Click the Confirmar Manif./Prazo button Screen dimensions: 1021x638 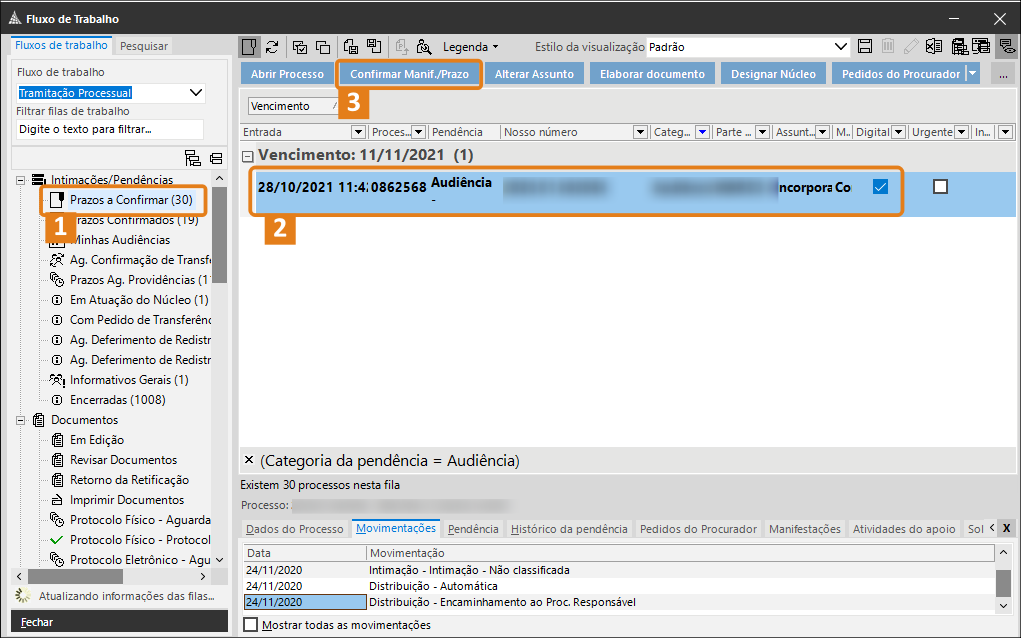click(x=409, y=74)
